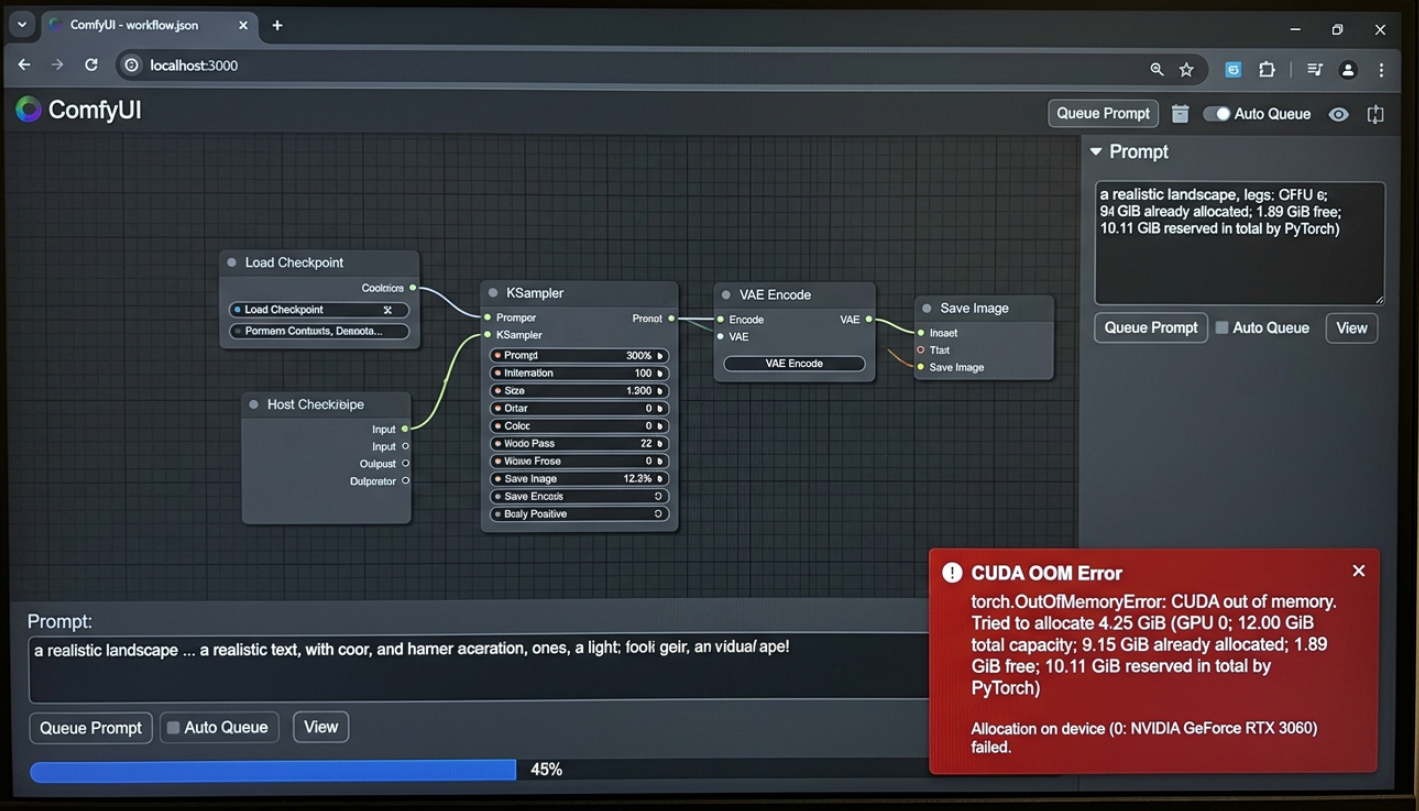Tick the Auto Queue checkbox beside the bottom View button
The height and width of the screenshot is (811, 1419).
point(173,727)
